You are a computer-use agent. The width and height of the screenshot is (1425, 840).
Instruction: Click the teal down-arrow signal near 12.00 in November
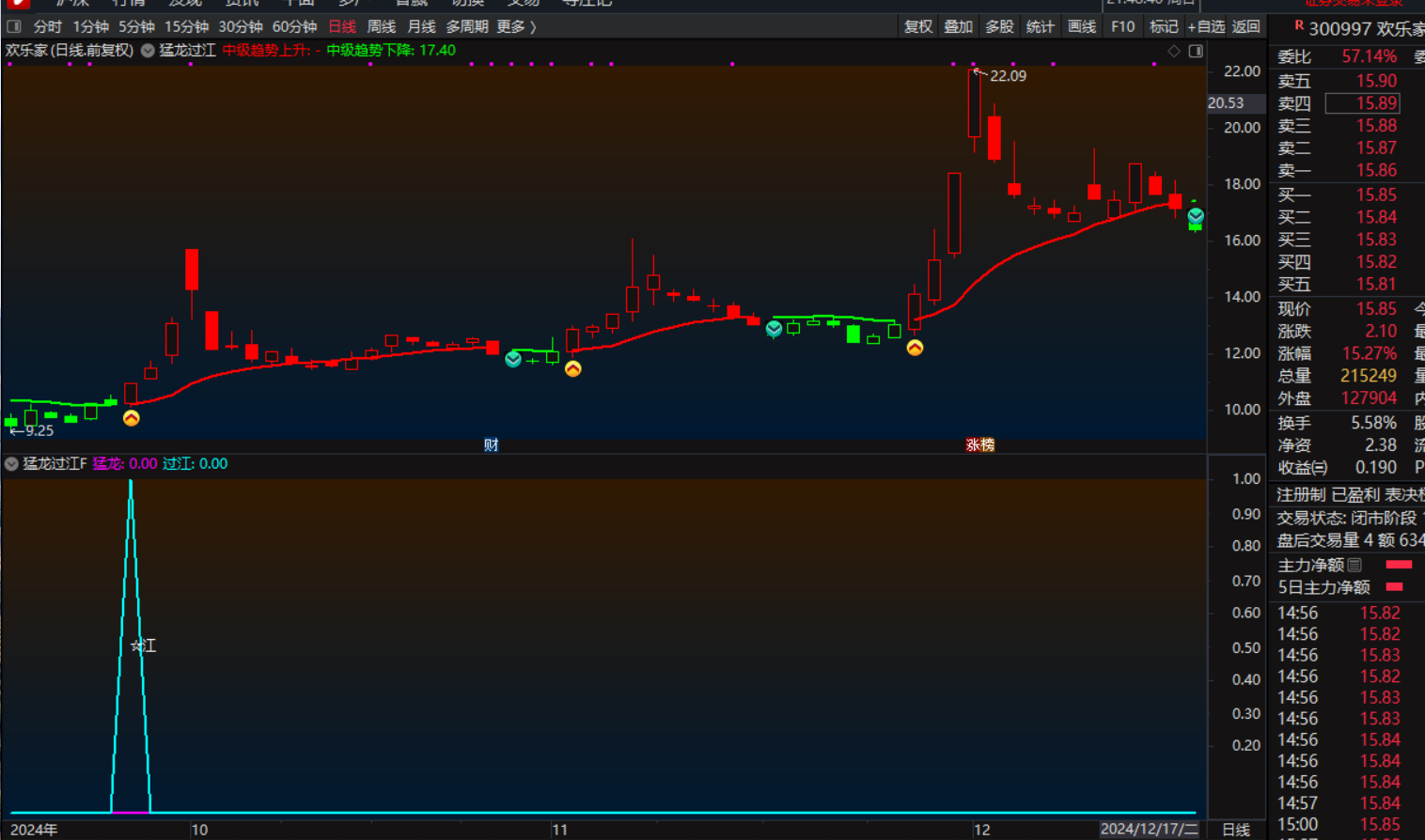[513, 360]
